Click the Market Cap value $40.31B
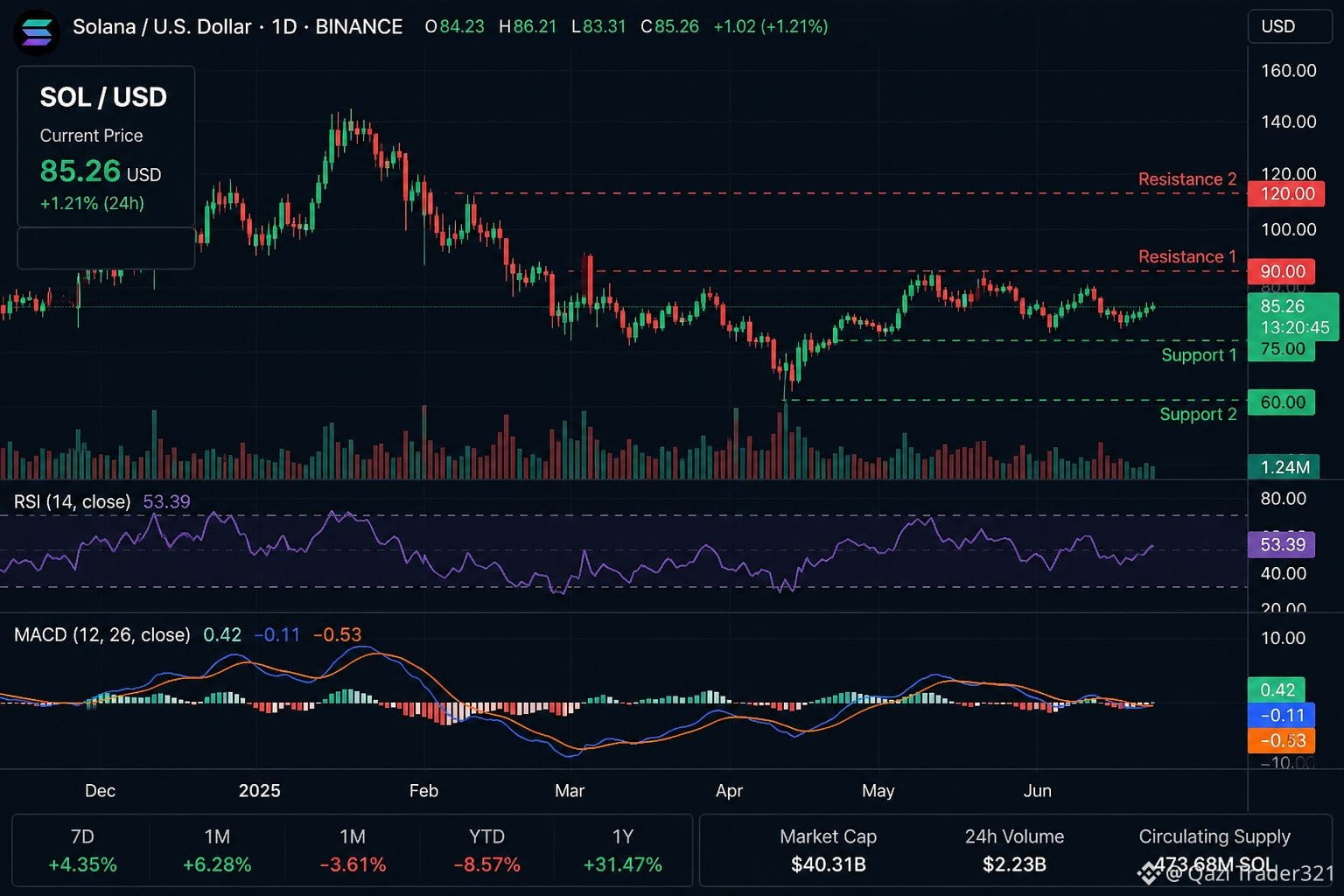 [x=828, y=864]
